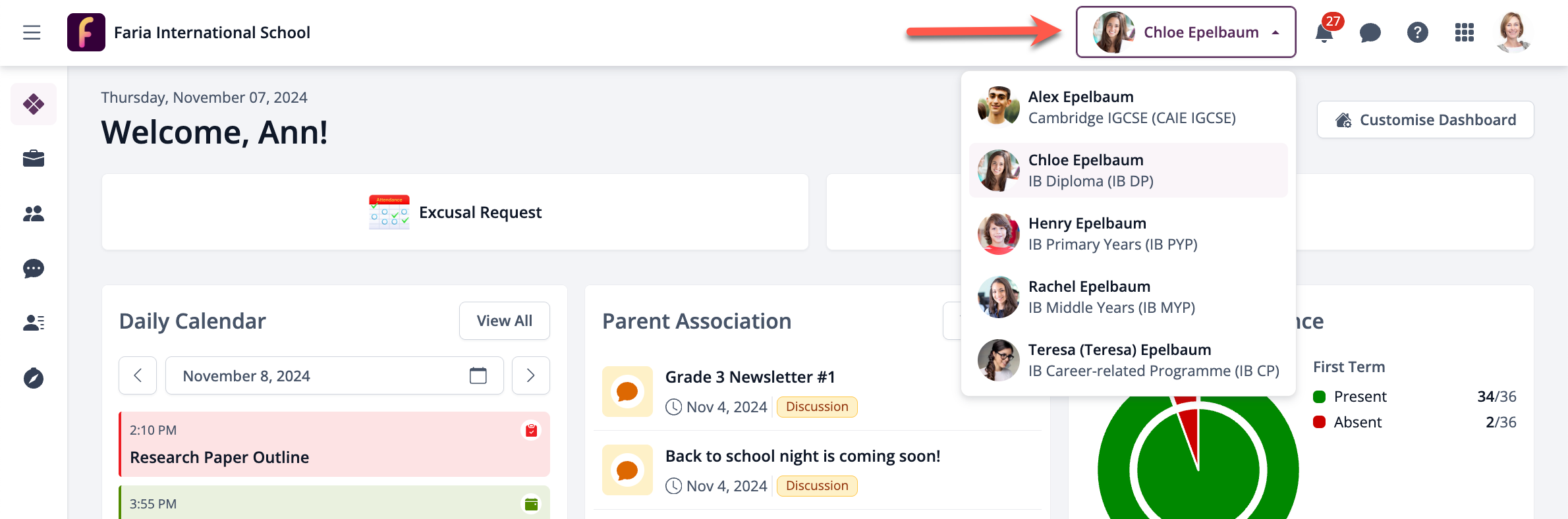Open the apps grid launcher
The height and width of the screenshot is (519, 1568).
pyautogui.click(x=1464, y=33)
